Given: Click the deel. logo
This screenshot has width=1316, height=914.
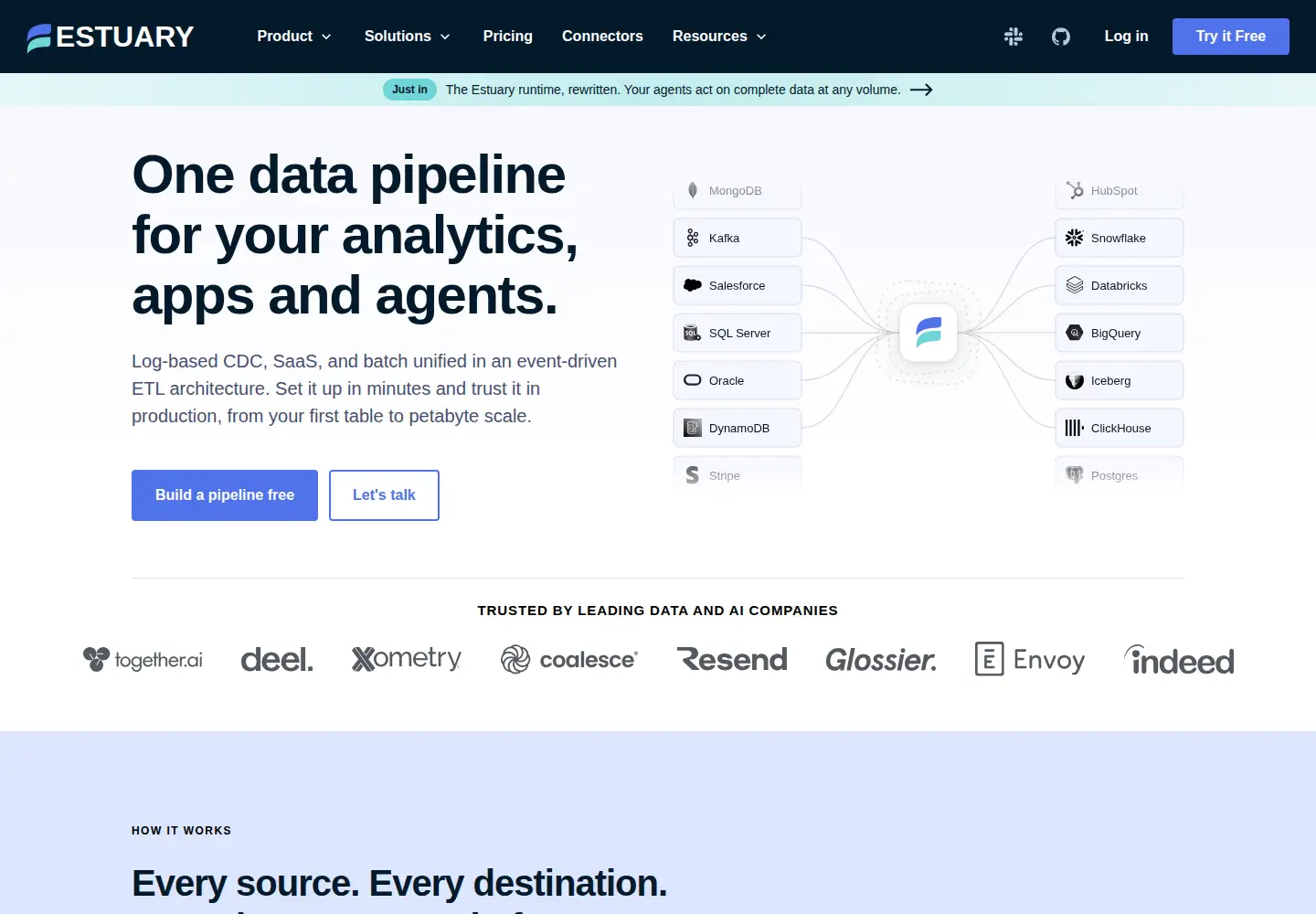Looking at the screenshot, I should click(x=277, y=659).
